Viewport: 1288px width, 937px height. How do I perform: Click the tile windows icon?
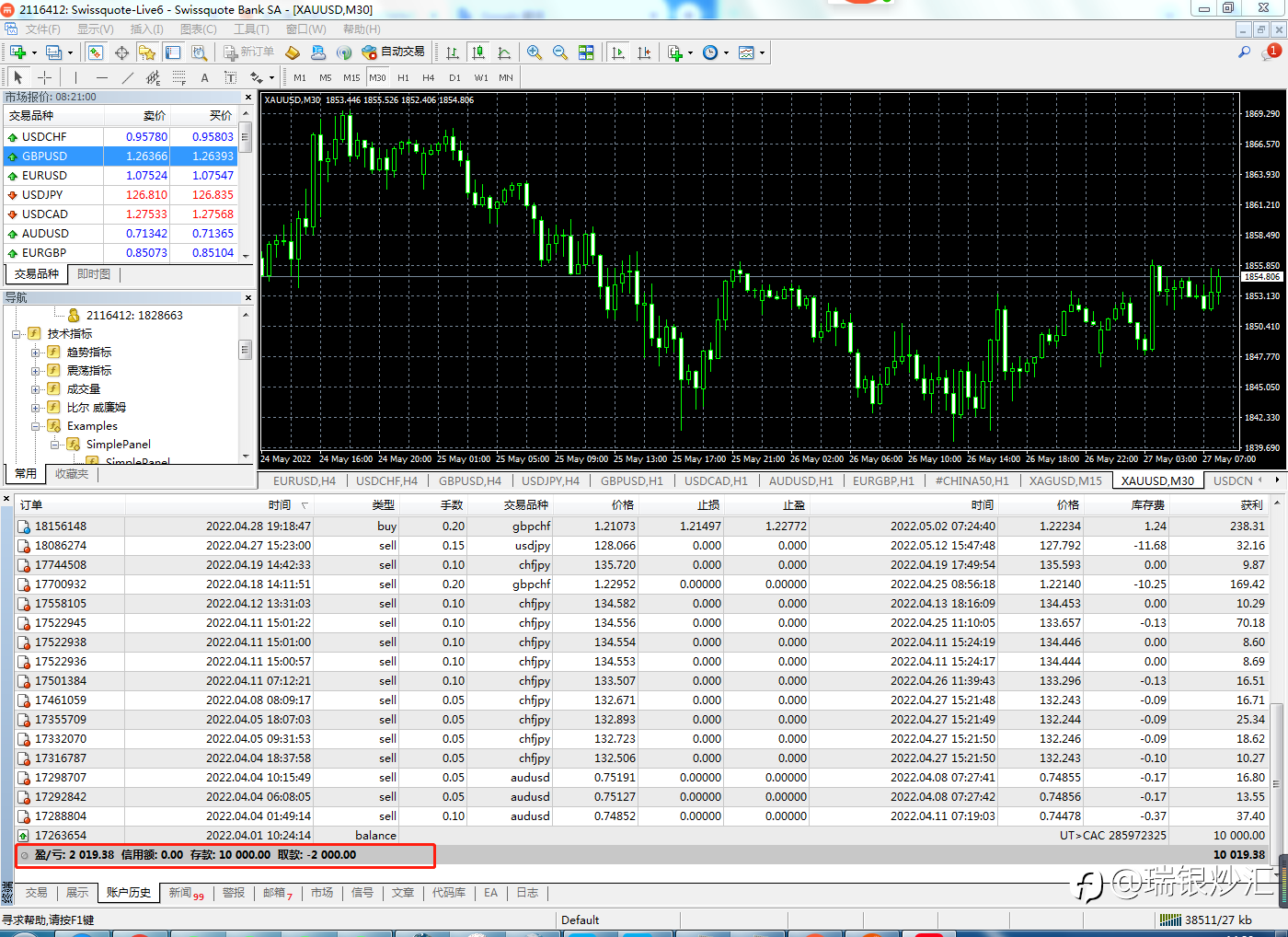(586, 52)
